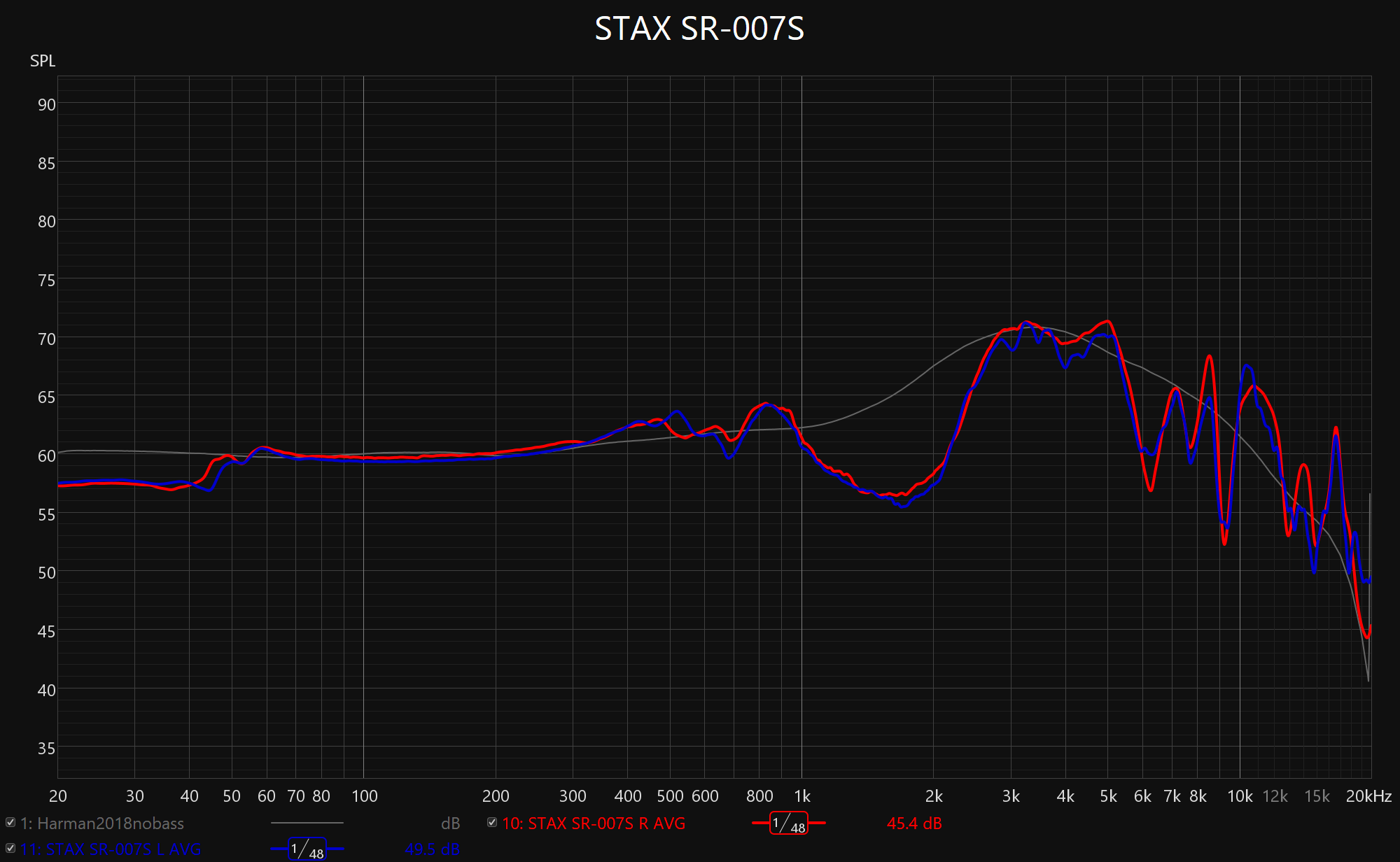Click the 90 dB vertical axis label
This screenshot has height=862, width=1400.
(x=46, y=105)
